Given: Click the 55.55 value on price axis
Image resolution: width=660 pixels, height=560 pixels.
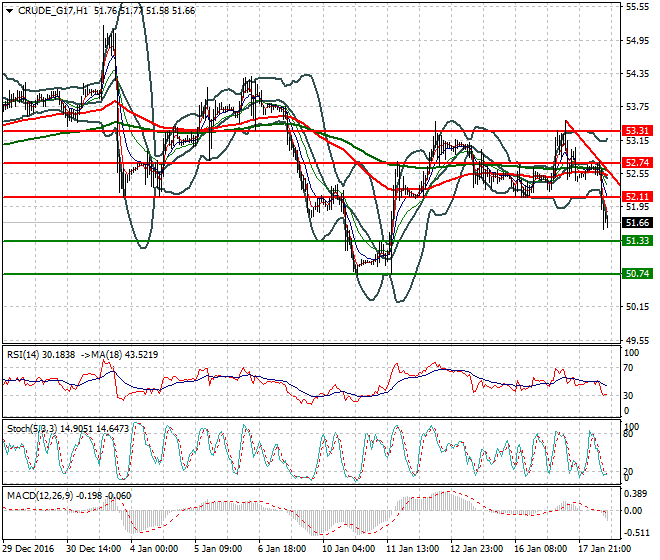Looking at the screenshot, I should 636,6.
